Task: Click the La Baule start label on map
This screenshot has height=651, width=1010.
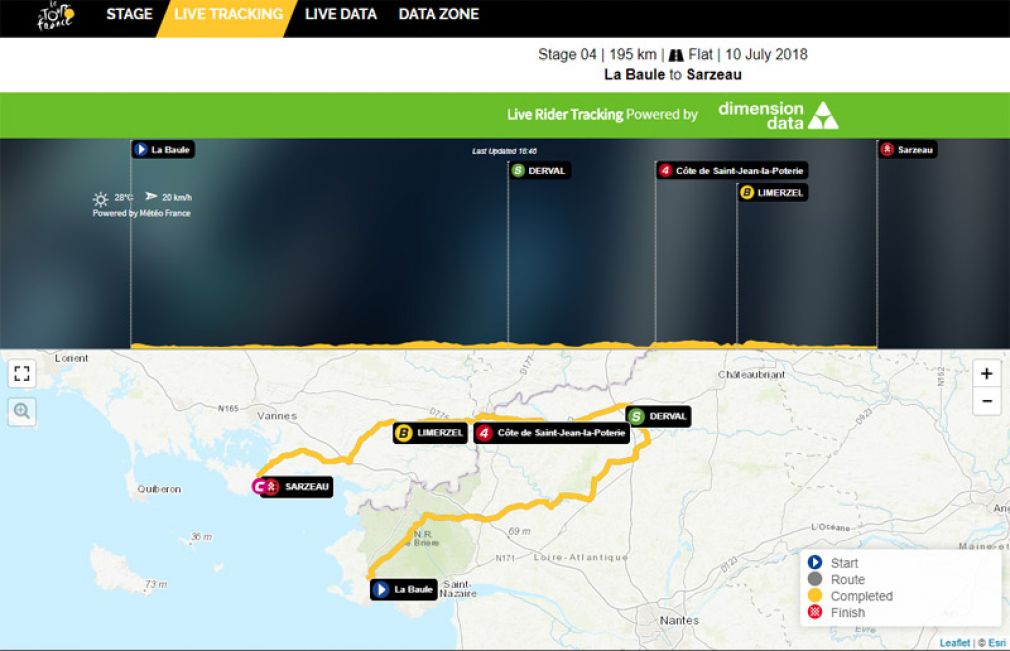Action: tap(404, 589)
